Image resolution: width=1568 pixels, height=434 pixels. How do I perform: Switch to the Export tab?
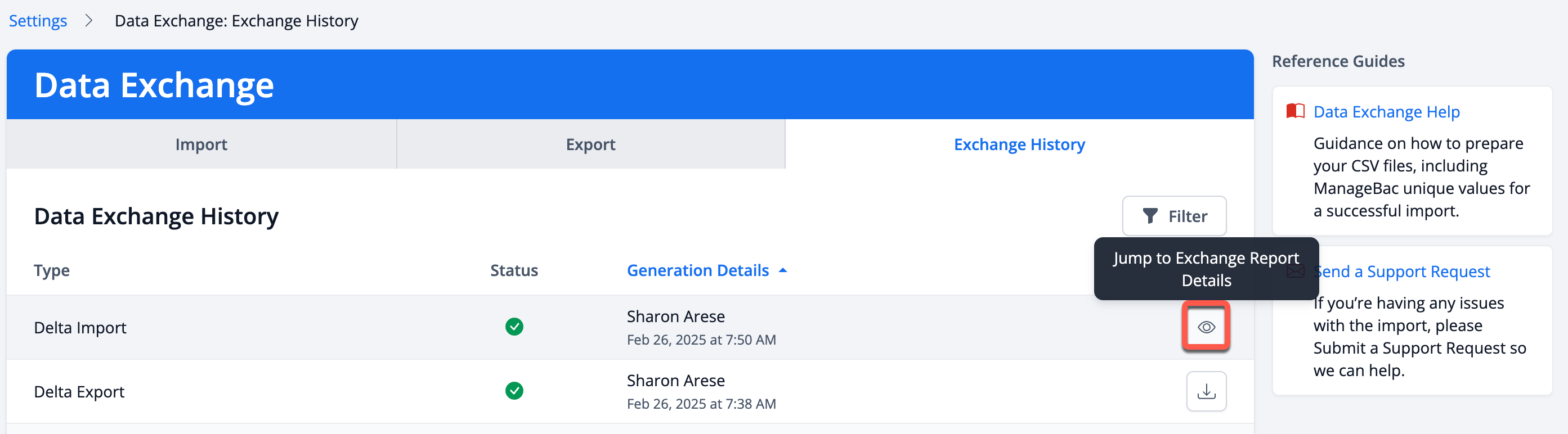point(590,144)
